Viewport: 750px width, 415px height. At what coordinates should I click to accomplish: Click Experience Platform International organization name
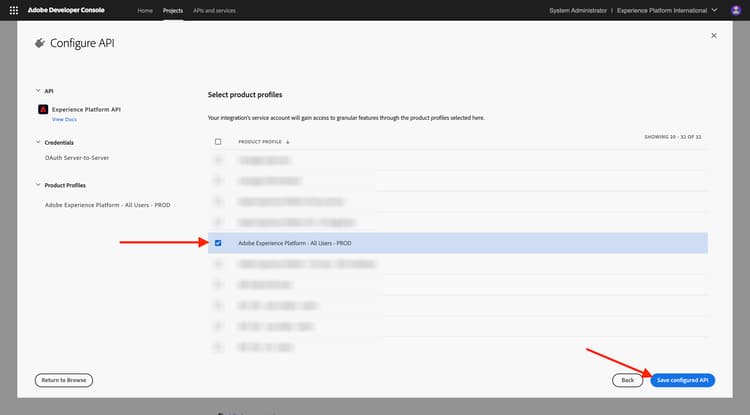coord(662,11)
